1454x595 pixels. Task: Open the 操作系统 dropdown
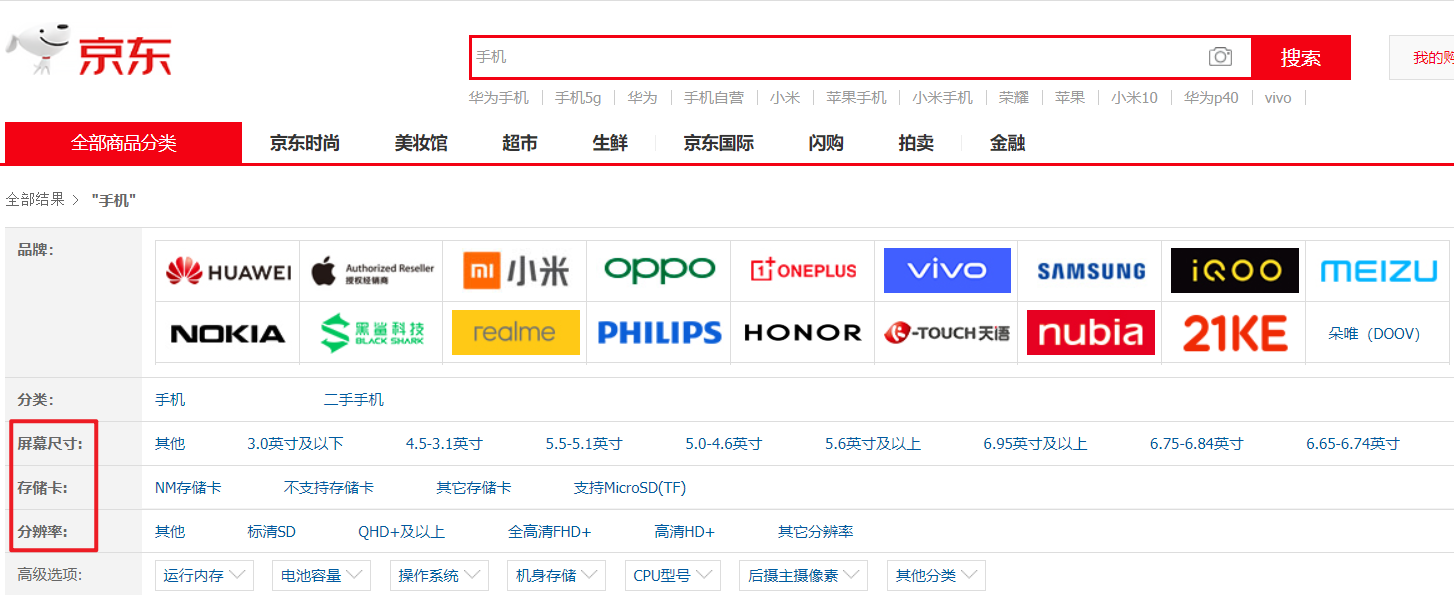click(x=439, y=575)
